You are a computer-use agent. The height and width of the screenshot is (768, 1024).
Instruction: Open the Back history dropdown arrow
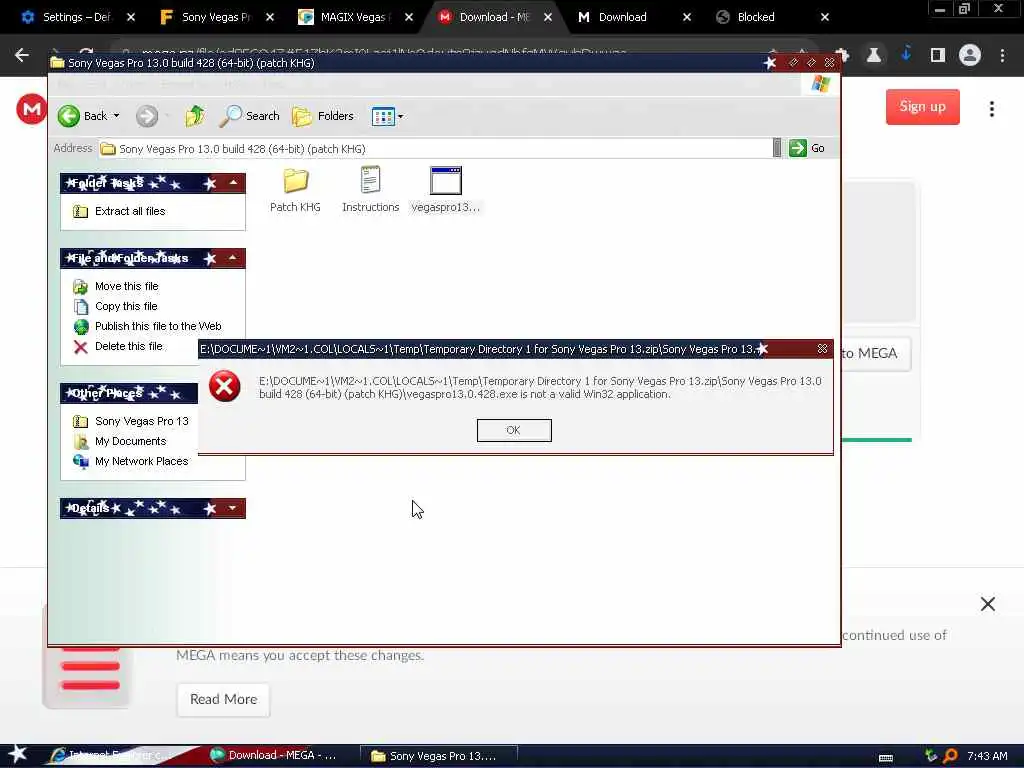point(116,116)
